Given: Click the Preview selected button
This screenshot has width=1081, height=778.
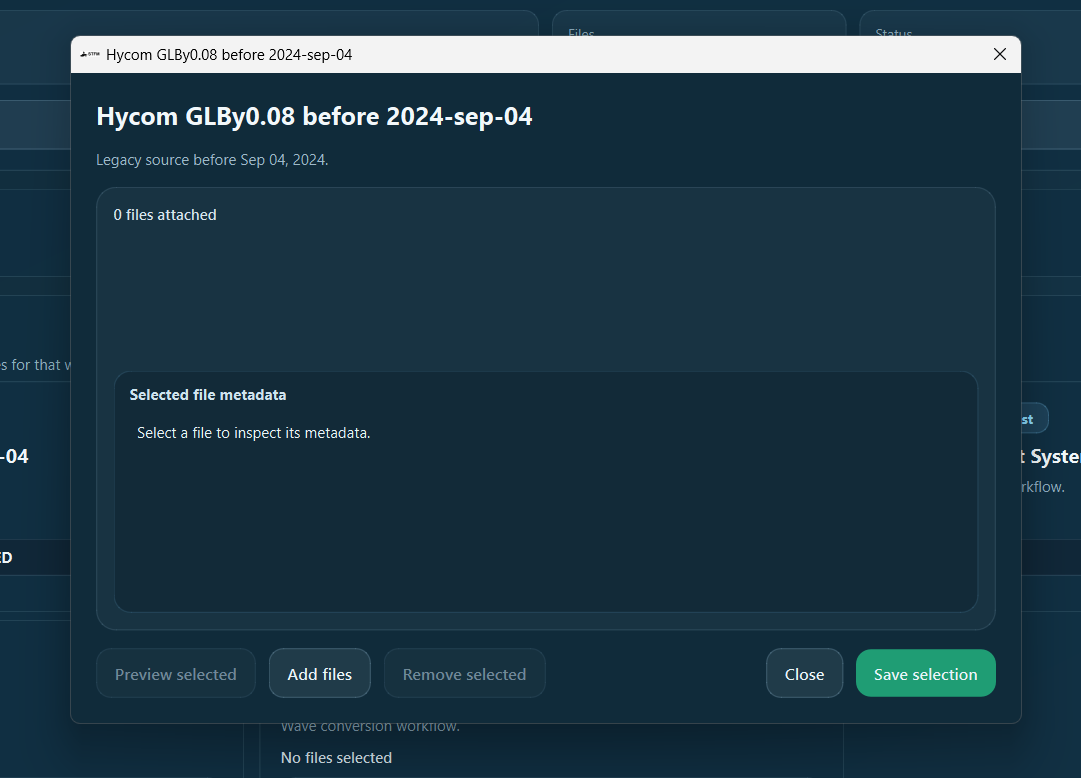Looking at the screenshot, I should click(x=175, y=673).
